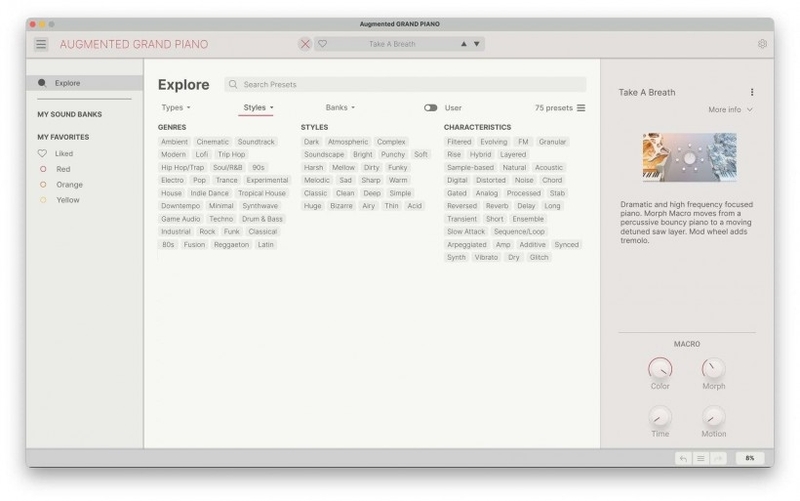Open the hamburger main menu
Viewport: 800px width, 501px height.
pyautogui.click(x=41, y=44)
